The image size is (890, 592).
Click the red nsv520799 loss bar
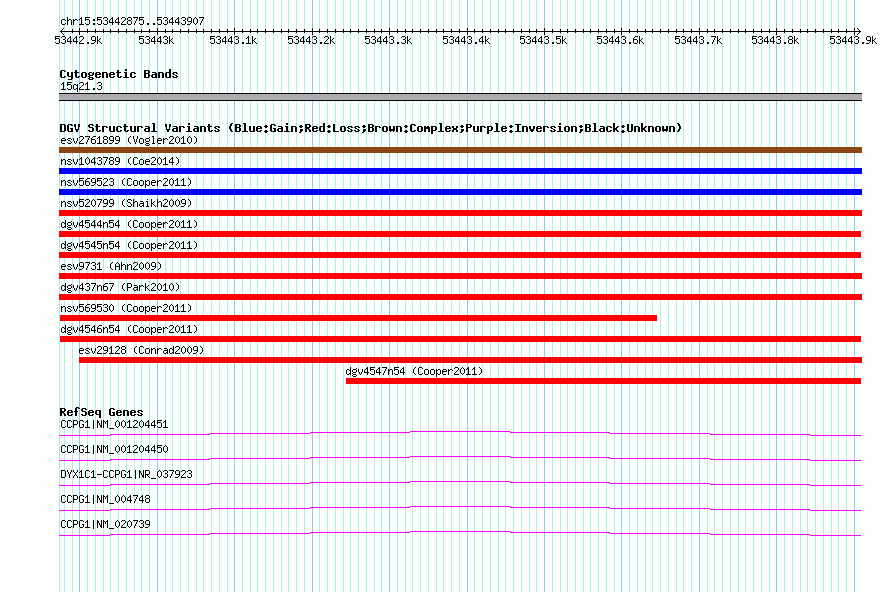[x=460, y=213]
